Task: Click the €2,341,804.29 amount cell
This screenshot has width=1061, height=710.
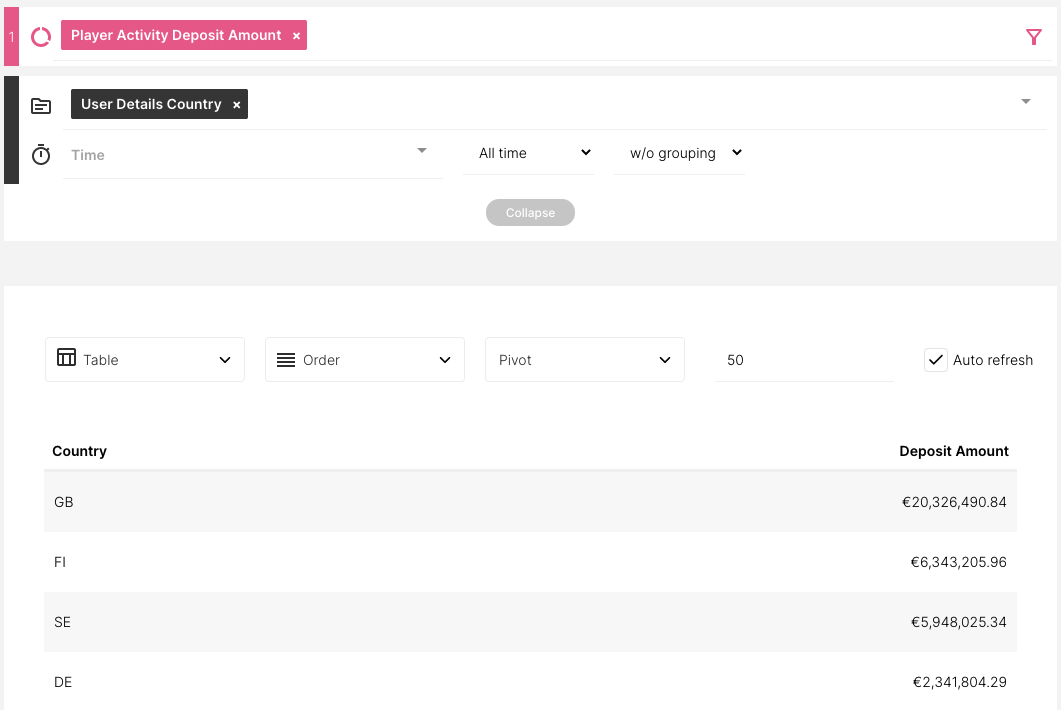Action: click(960, 682)
